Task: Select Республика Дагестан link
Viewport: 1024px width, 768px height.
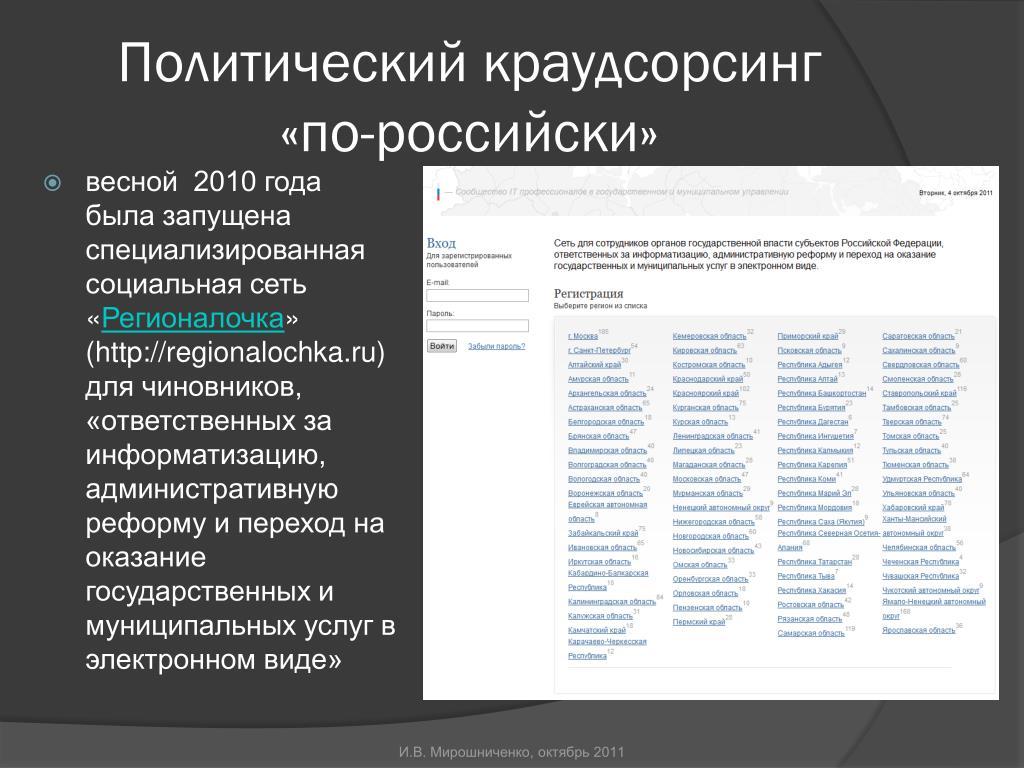Action: (x=812, y=423)
